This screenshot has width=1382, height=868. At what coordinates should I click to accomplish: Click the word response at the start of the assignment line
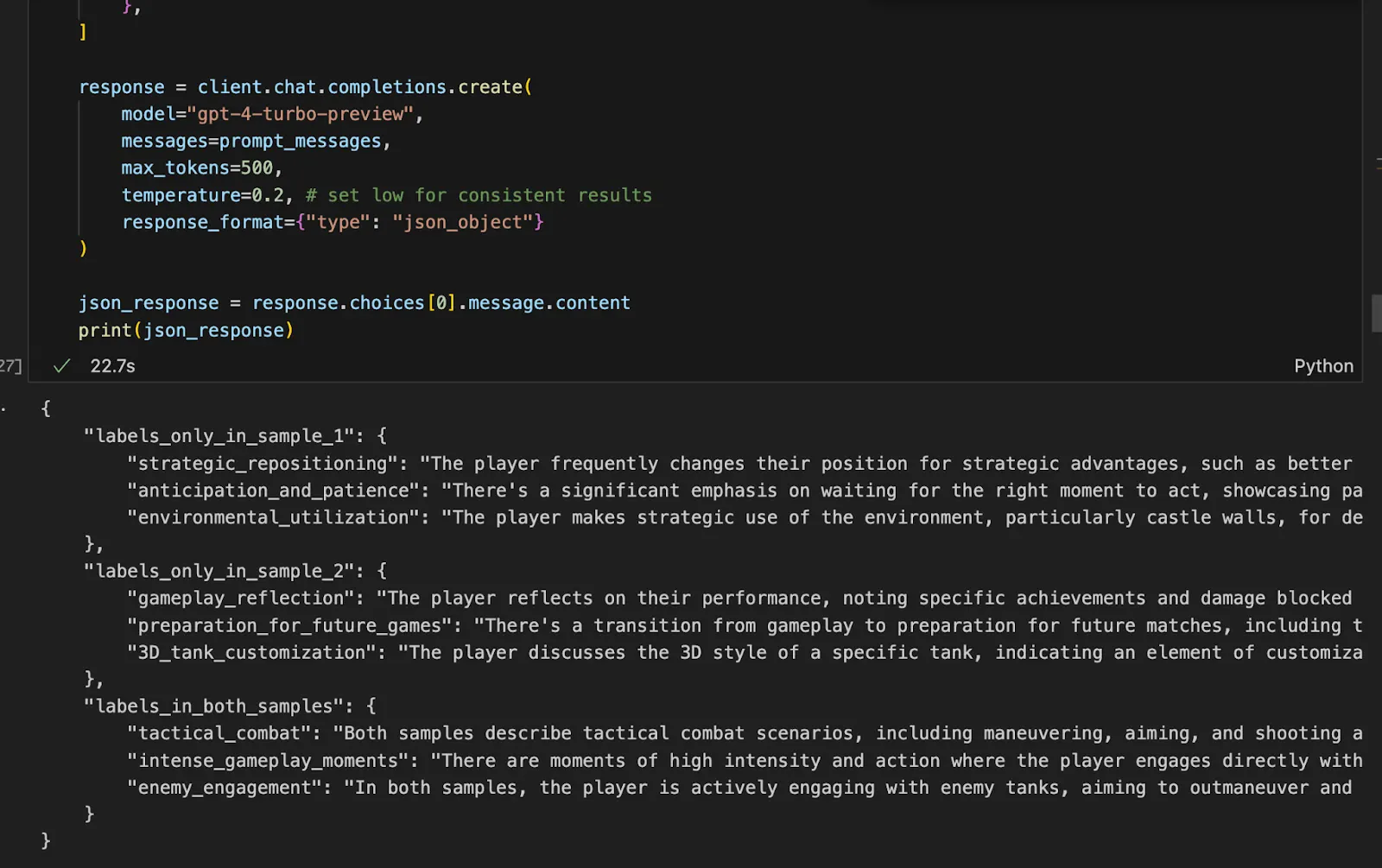(122, 87)
